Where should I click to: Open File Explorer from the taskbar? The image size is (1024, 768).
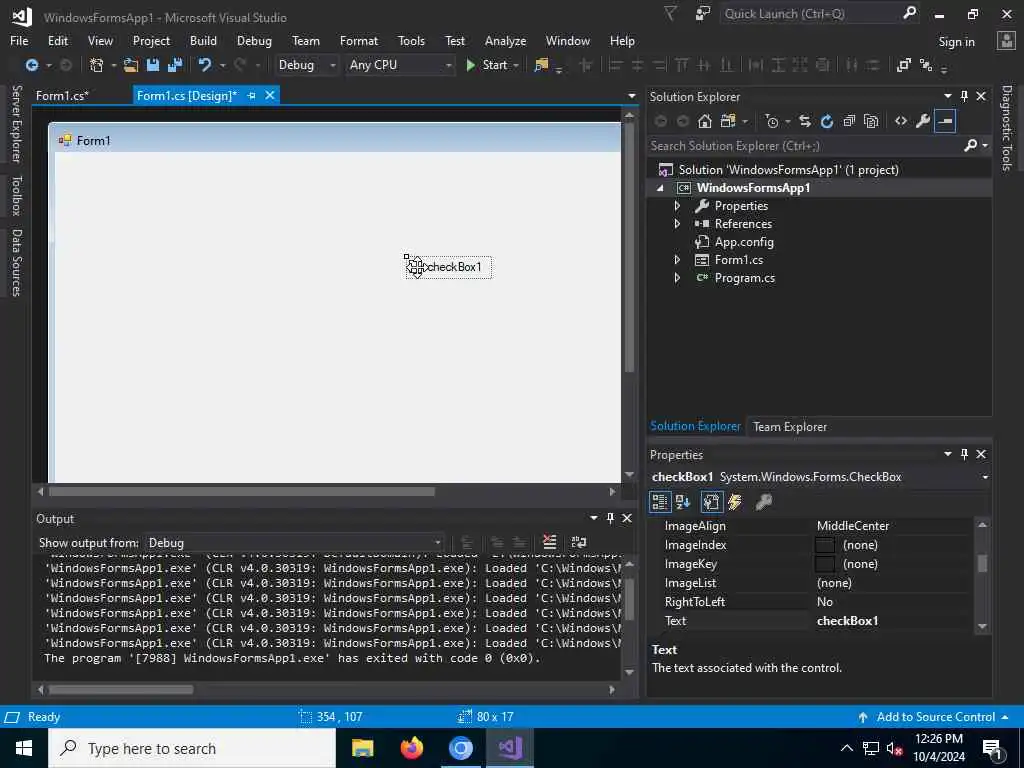pyautogui.click(x=362, y=748)
